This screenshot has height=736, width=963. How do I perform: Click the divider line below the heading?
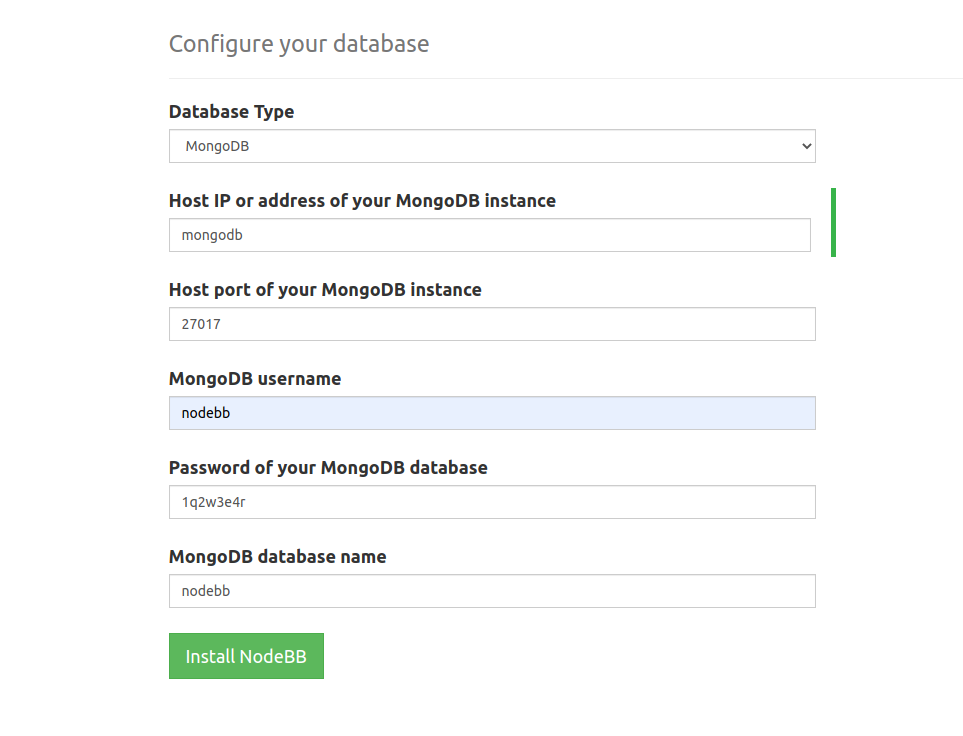[565, 78]
